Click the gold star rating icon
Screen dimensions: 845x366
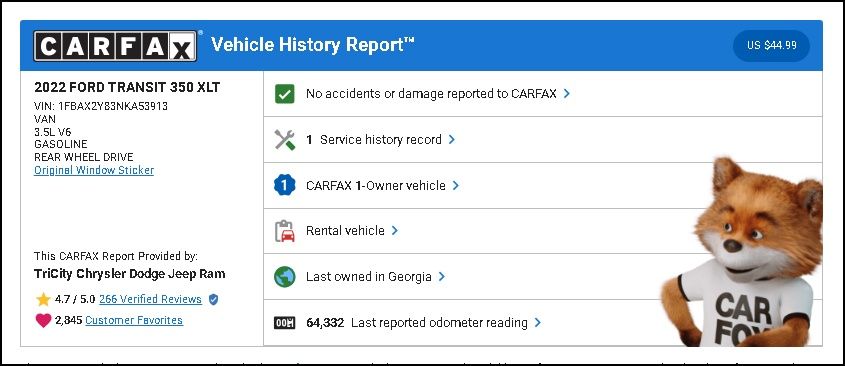[43, 299]
